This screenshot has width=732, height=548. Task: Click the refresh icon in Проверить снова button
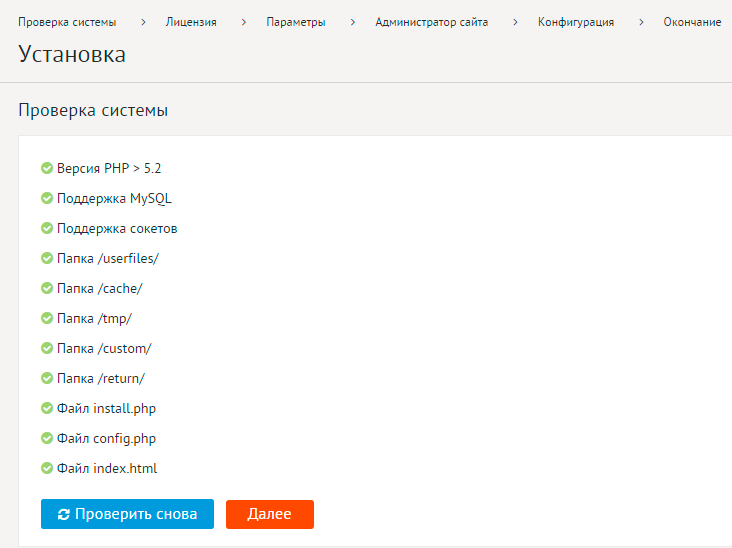[63, 514]
